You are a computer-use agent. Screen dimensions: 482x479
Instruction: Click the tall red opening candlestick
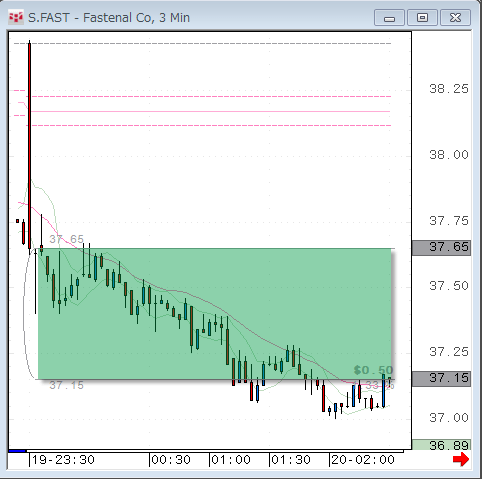coord(30,146)
